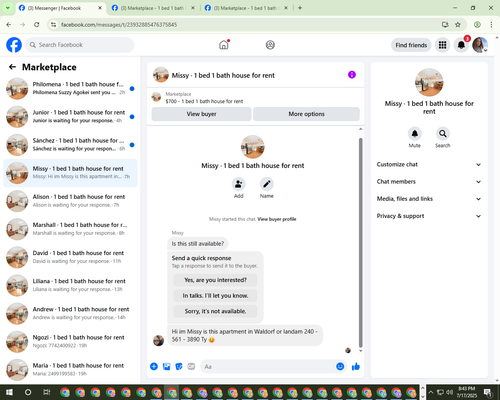
Task: Click Missy's listing thumbnail in right panel
Action: [429, 82]
